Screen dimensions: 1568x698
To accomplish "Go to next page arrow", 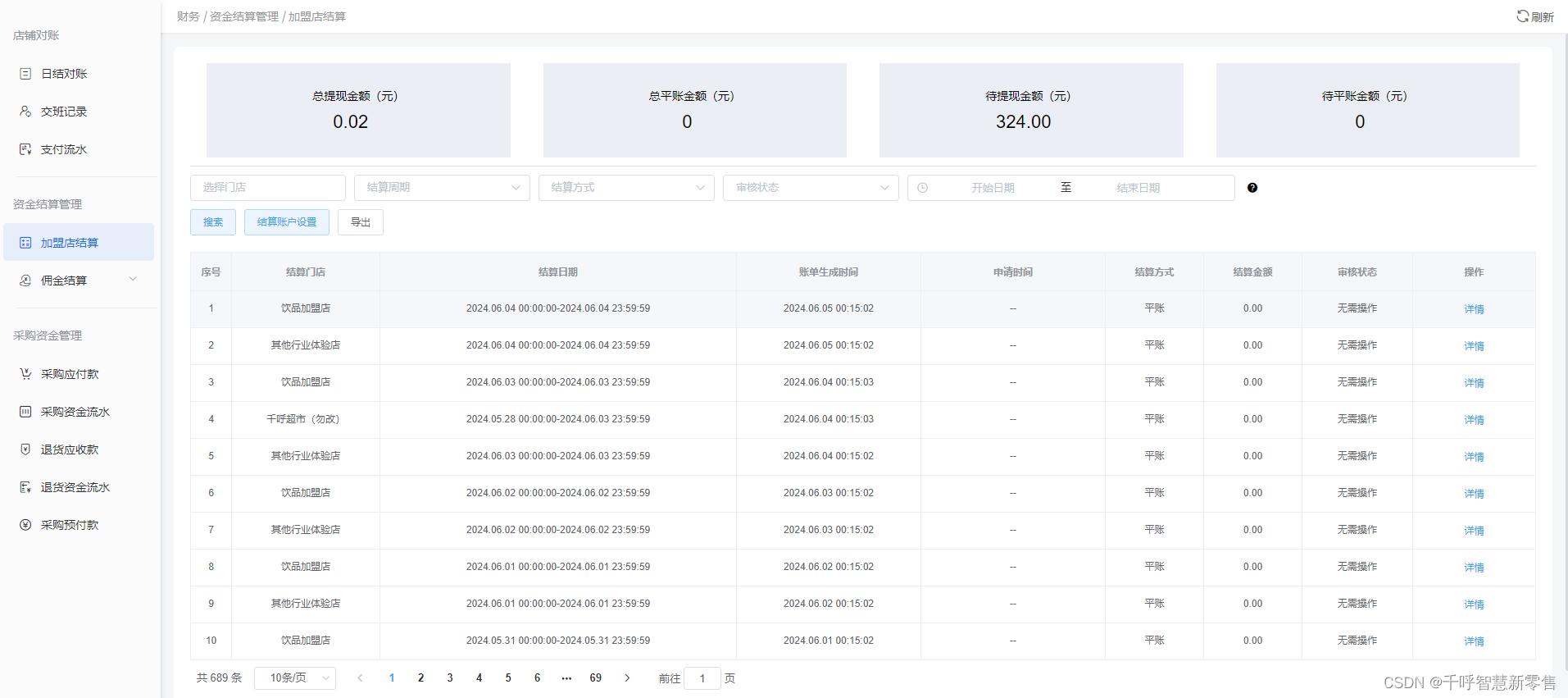I will [627, 678].
